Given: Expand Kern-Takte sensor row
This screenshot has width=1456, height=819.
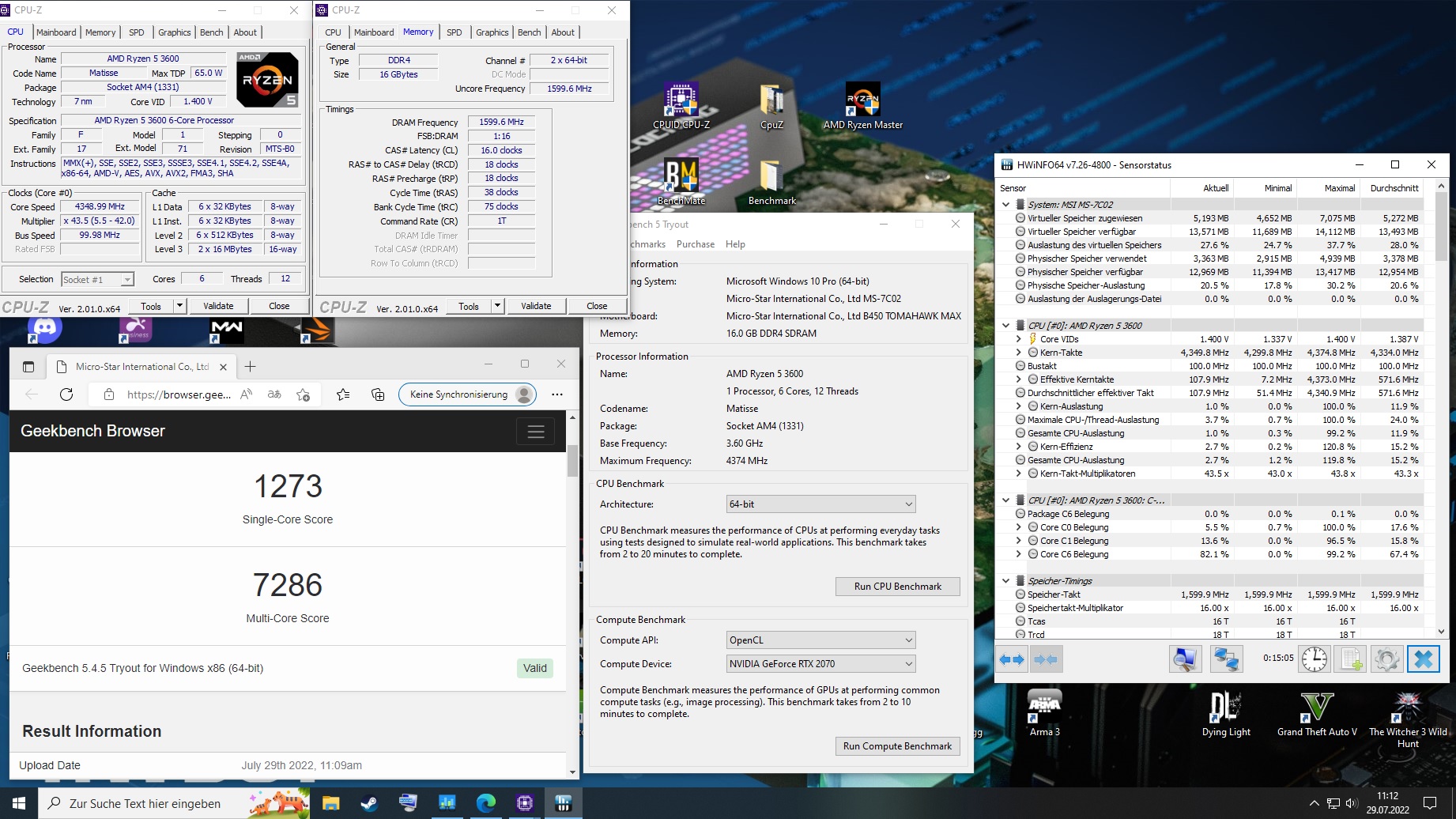Looking at the screenshot, I should point(1018,353).
